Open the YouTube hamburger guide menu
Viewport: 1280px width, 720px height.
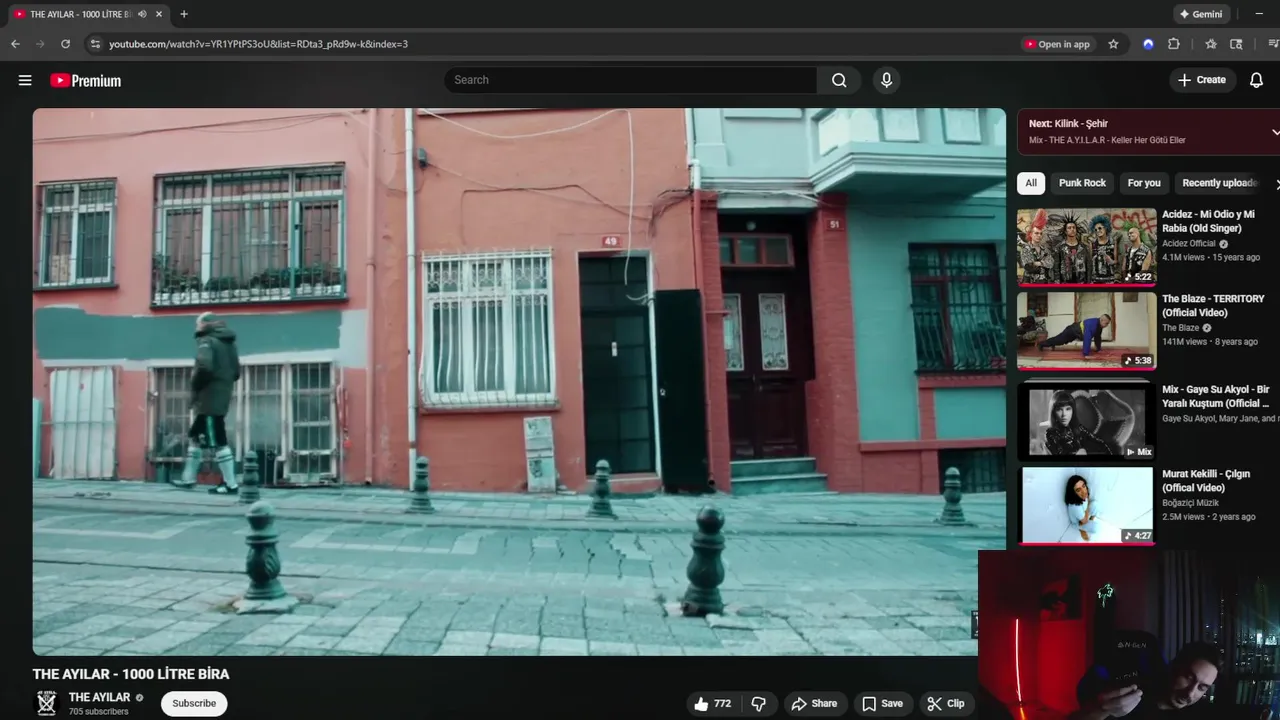click(x=25, y=80)
